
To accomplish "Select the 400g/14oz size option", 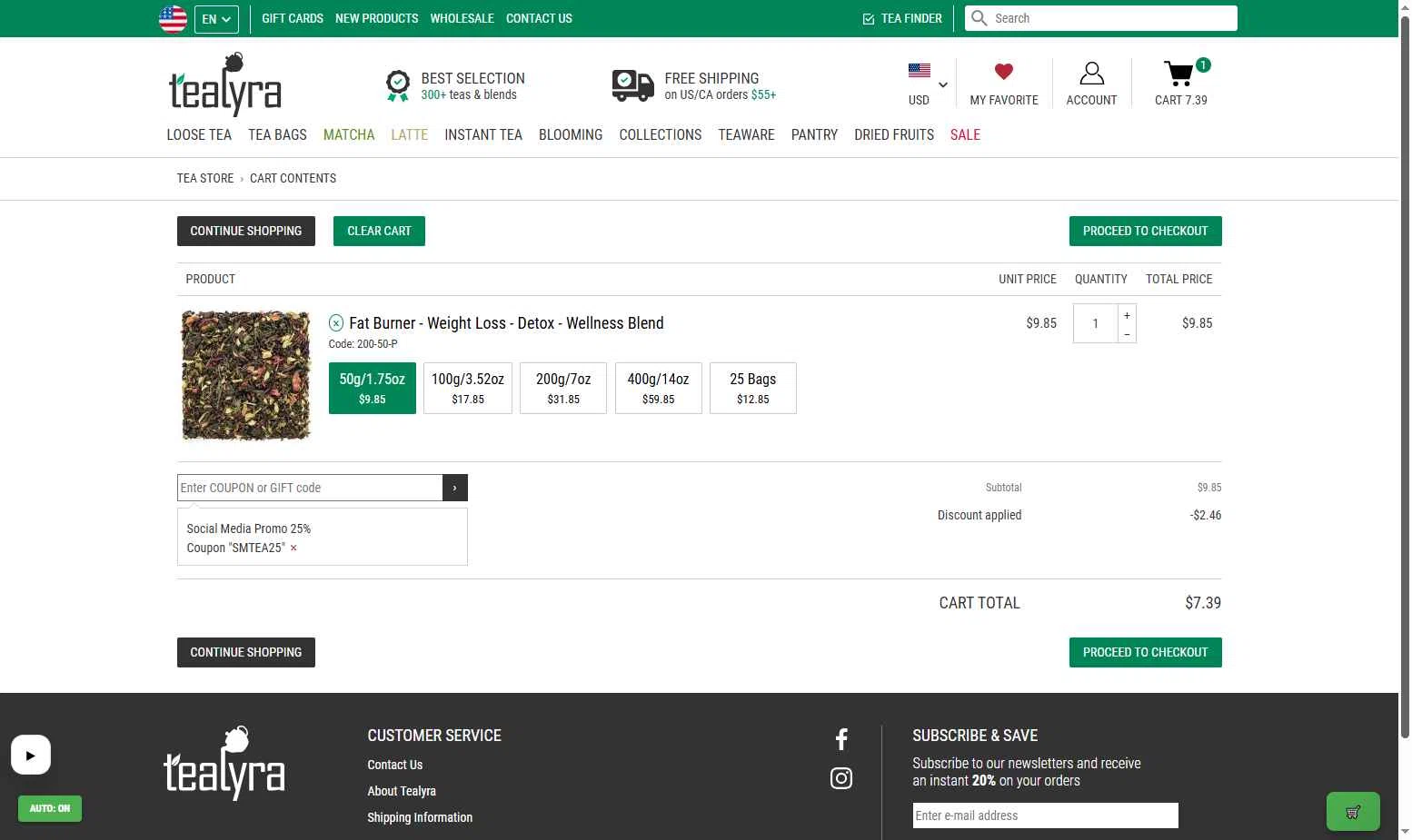I will pos(659,388).
